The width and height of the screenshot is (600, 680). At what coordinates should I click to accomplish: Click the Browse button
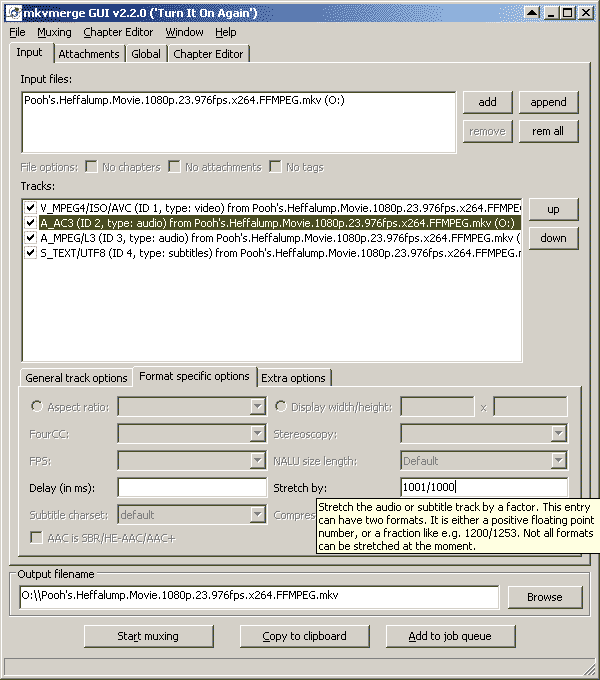(x=545, y=597)
